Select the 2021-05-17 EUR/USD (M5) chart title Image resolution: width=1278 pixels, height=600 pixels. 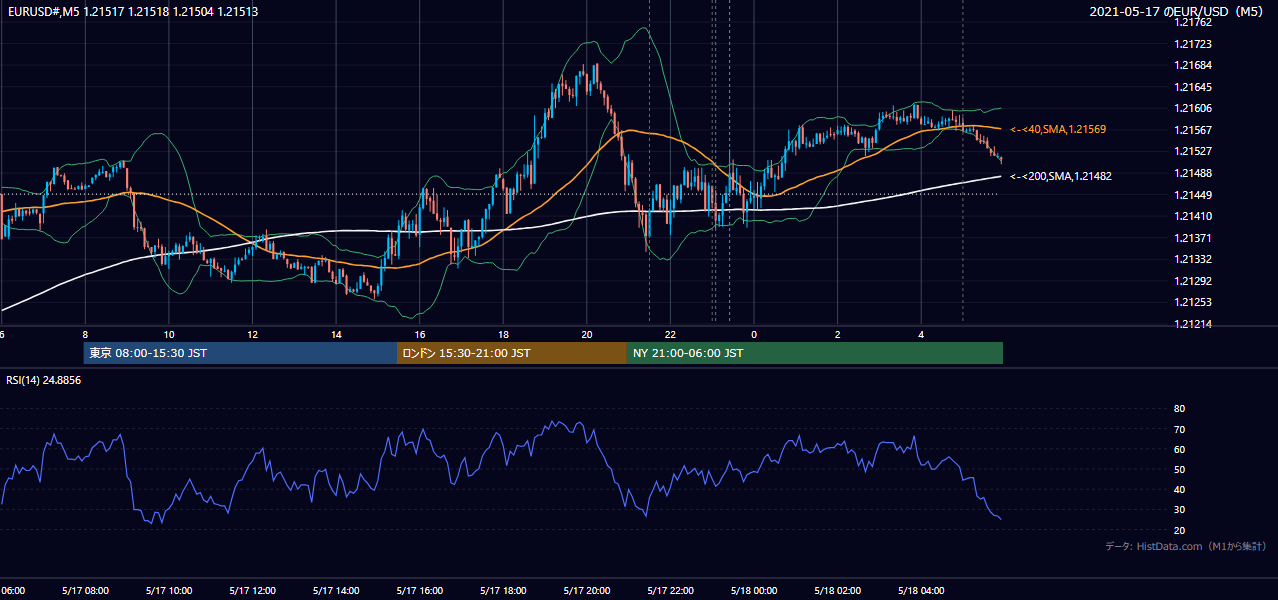pyautogui.click(x=1176, y=11)
